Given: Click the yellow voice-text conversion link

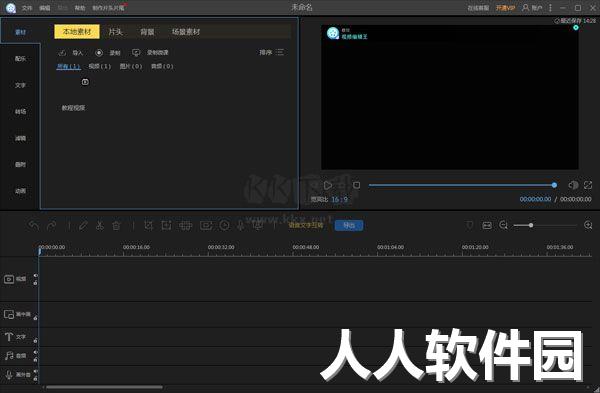Looking at the screenshot, I should point(306,225).
